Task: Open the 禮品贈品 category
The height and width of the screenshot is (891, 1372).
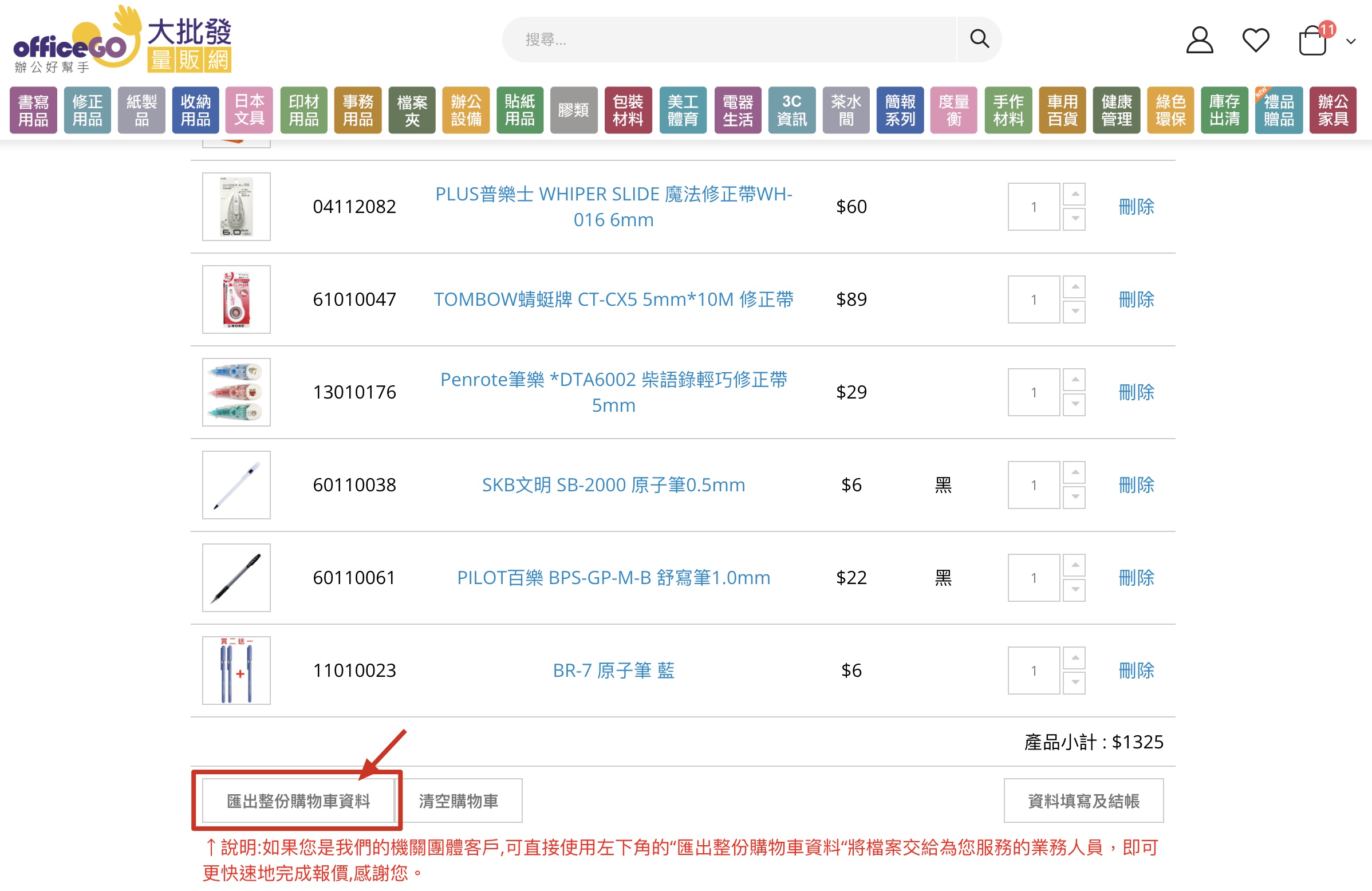Action: tap(1279, 110)
